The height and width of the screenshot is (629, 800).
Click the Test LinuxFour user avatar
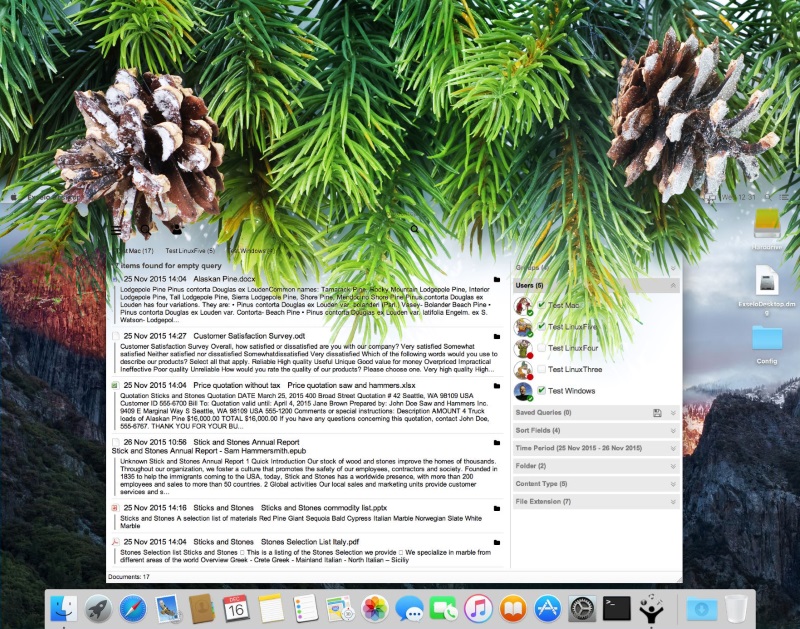[523, 348]
